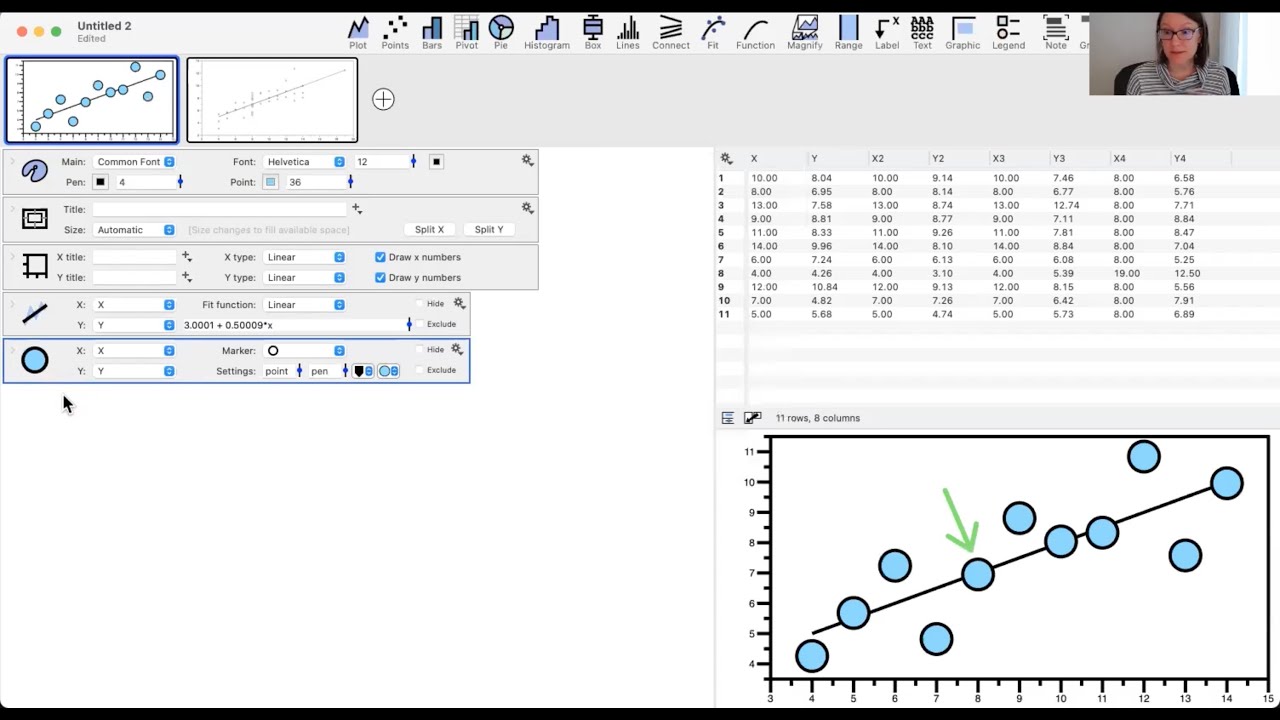The height and width of the screenshot is (720, 1280).
Task: Click the X4 value 19.00 cell
Action: tap(1127, 273)
